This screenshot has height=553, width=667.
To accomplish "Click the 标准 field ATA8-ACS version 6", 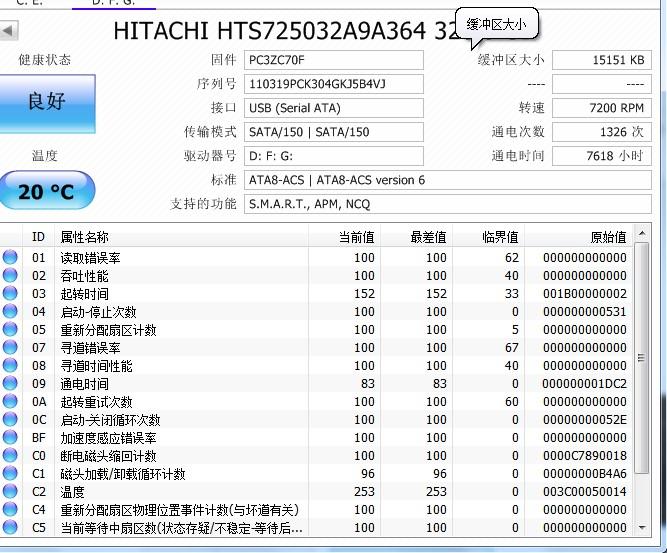I will point(448,180).
